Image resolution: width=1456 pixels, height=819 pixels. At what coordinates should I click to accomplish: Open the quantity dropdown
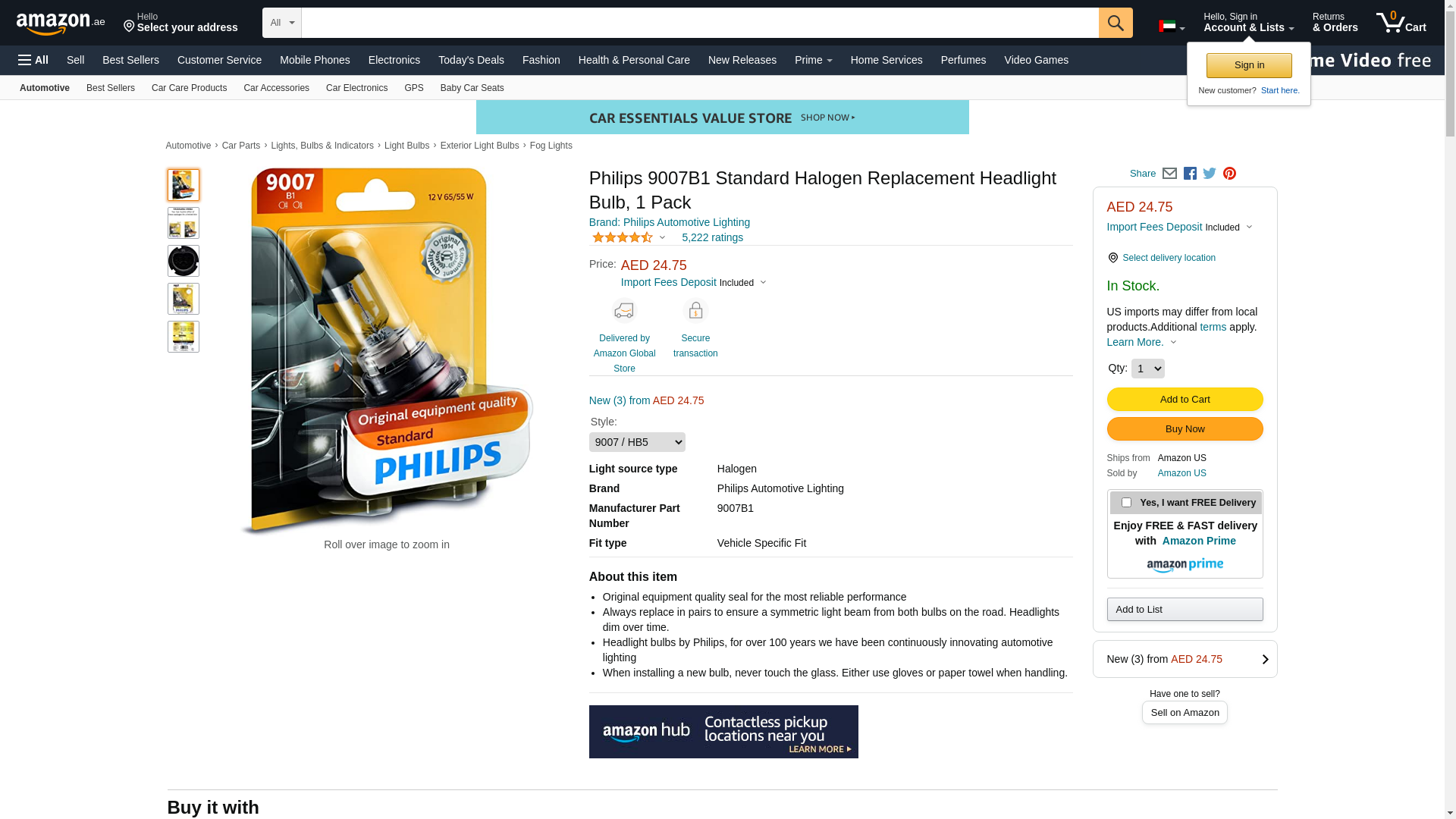(x=1147, y=369)
